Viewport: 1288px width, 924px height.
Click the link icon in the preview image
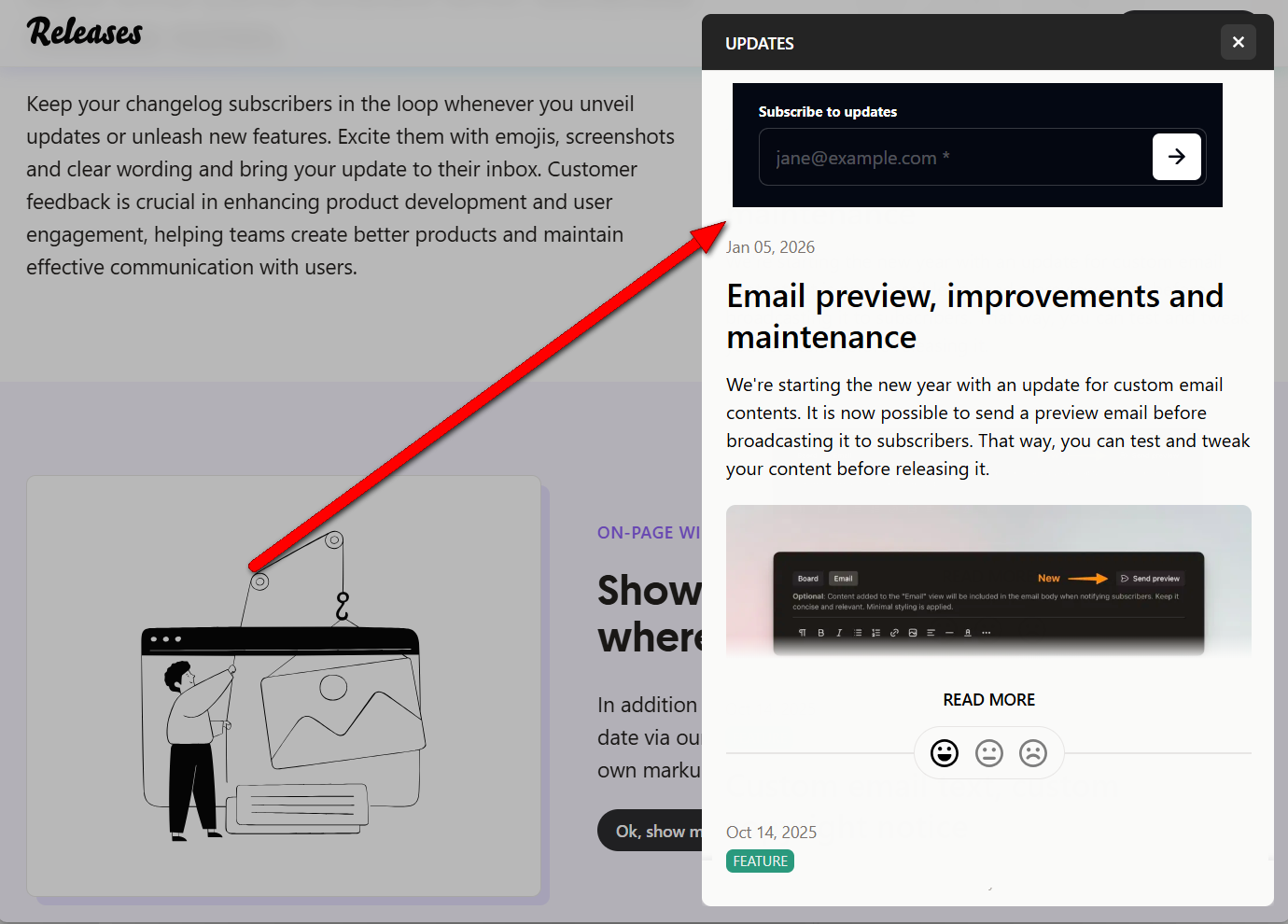(x=894, y=633)
